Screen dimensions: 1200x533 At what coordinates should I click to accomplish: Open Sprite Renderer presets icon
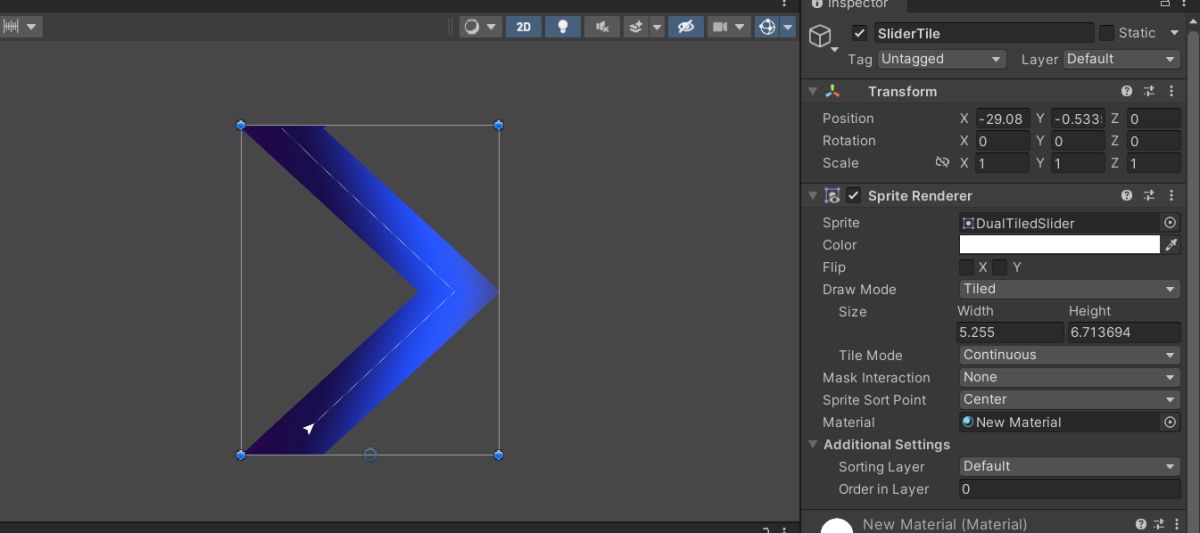1150,196
